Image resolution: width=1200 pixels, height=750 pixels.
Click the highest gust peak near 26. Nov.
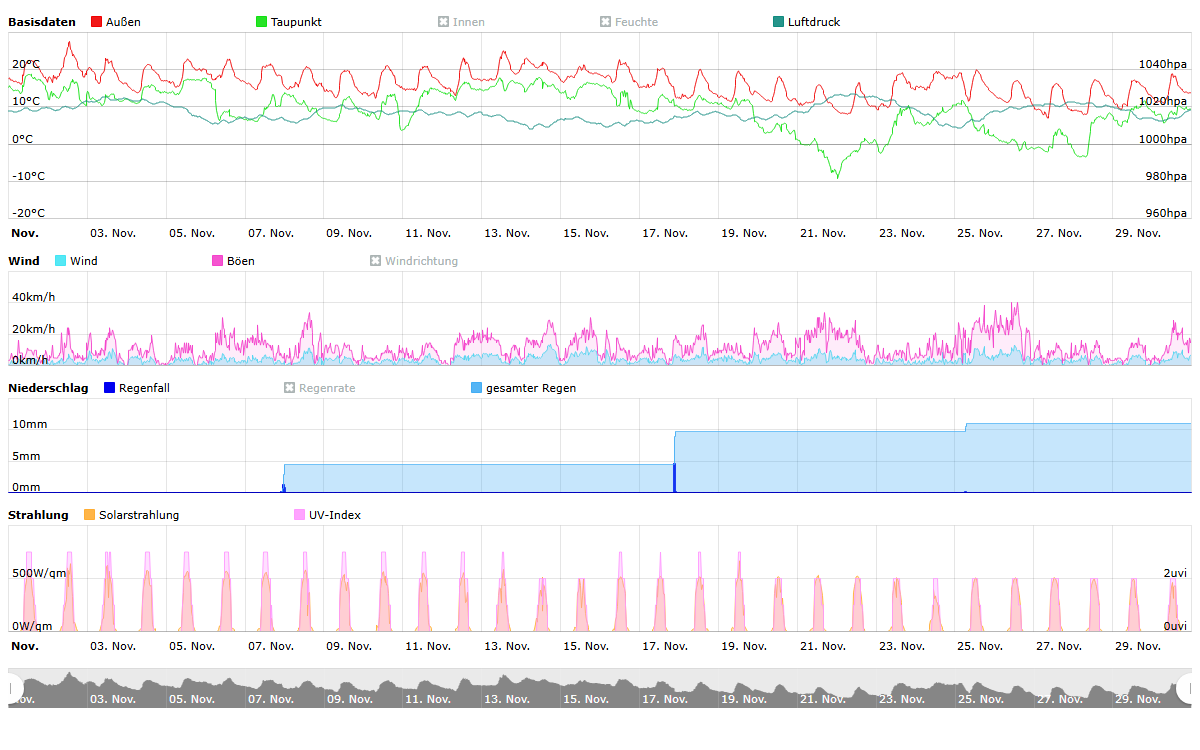click(1016, 304)
